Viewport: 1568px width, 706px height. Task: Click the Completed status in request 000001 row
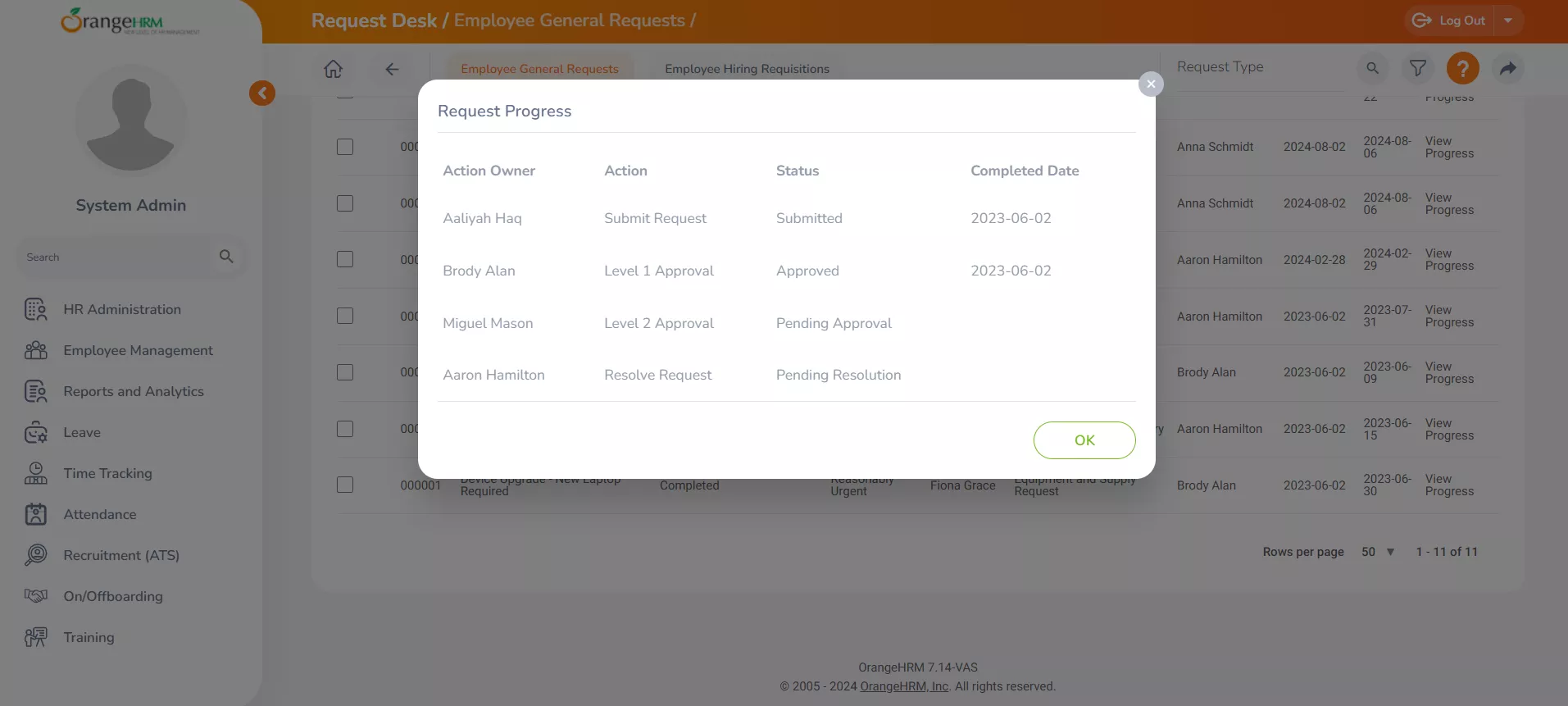tap(689, 485)
